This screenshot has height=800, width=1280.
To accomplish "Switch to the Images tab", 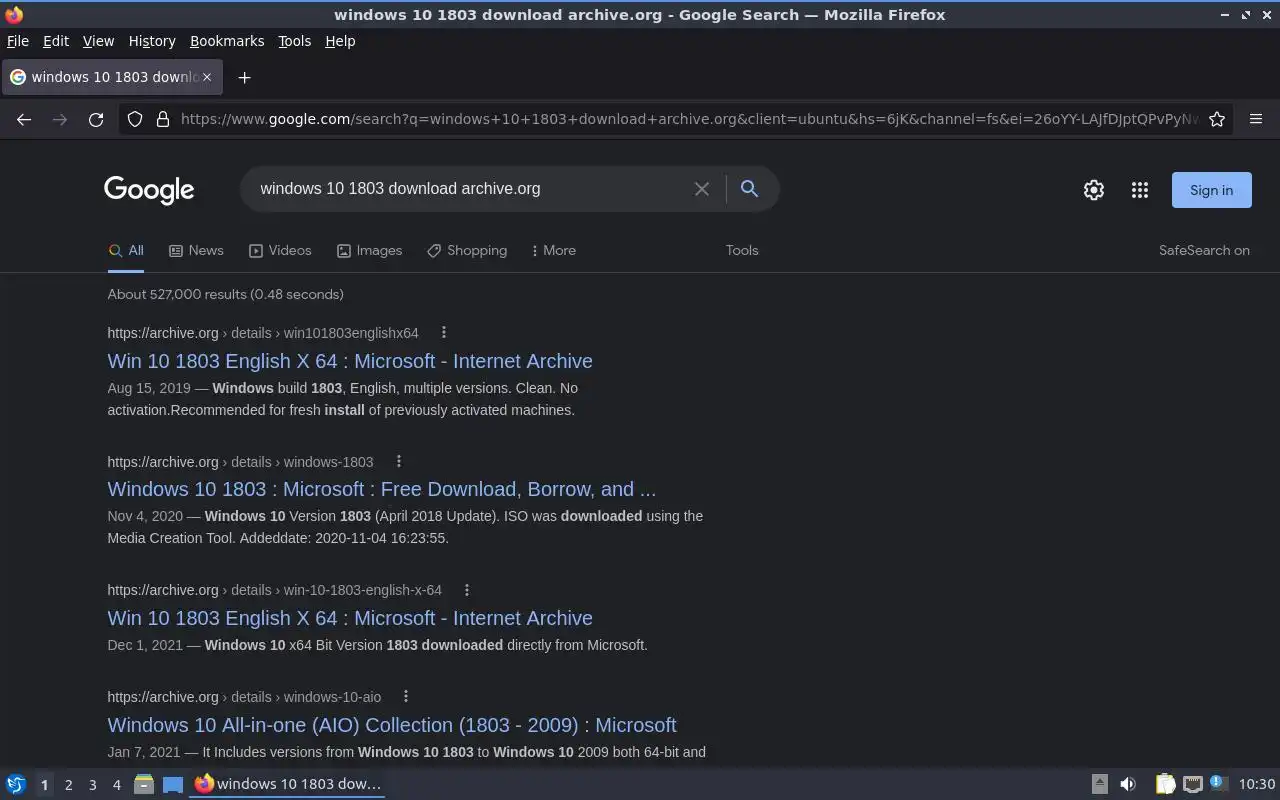I will click(369, 250).
